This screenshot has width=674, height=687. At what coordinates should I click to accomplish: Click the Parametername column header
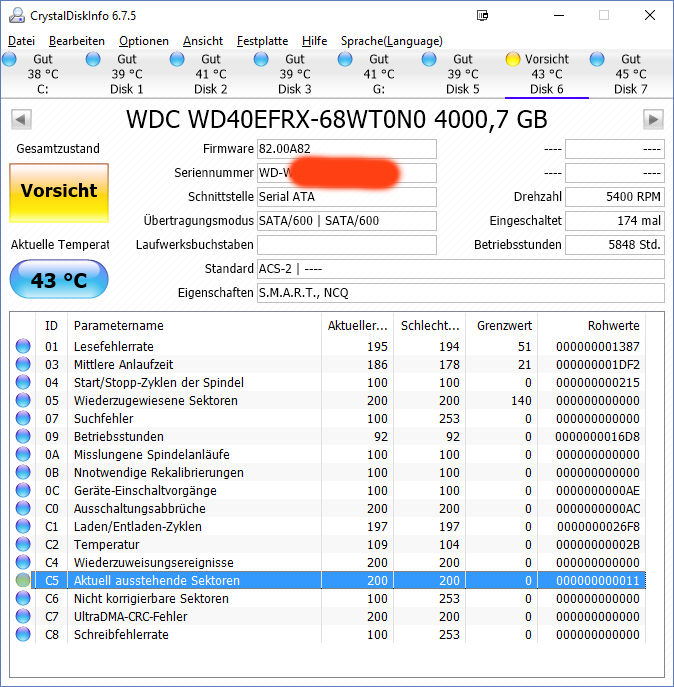click(194, 326)
